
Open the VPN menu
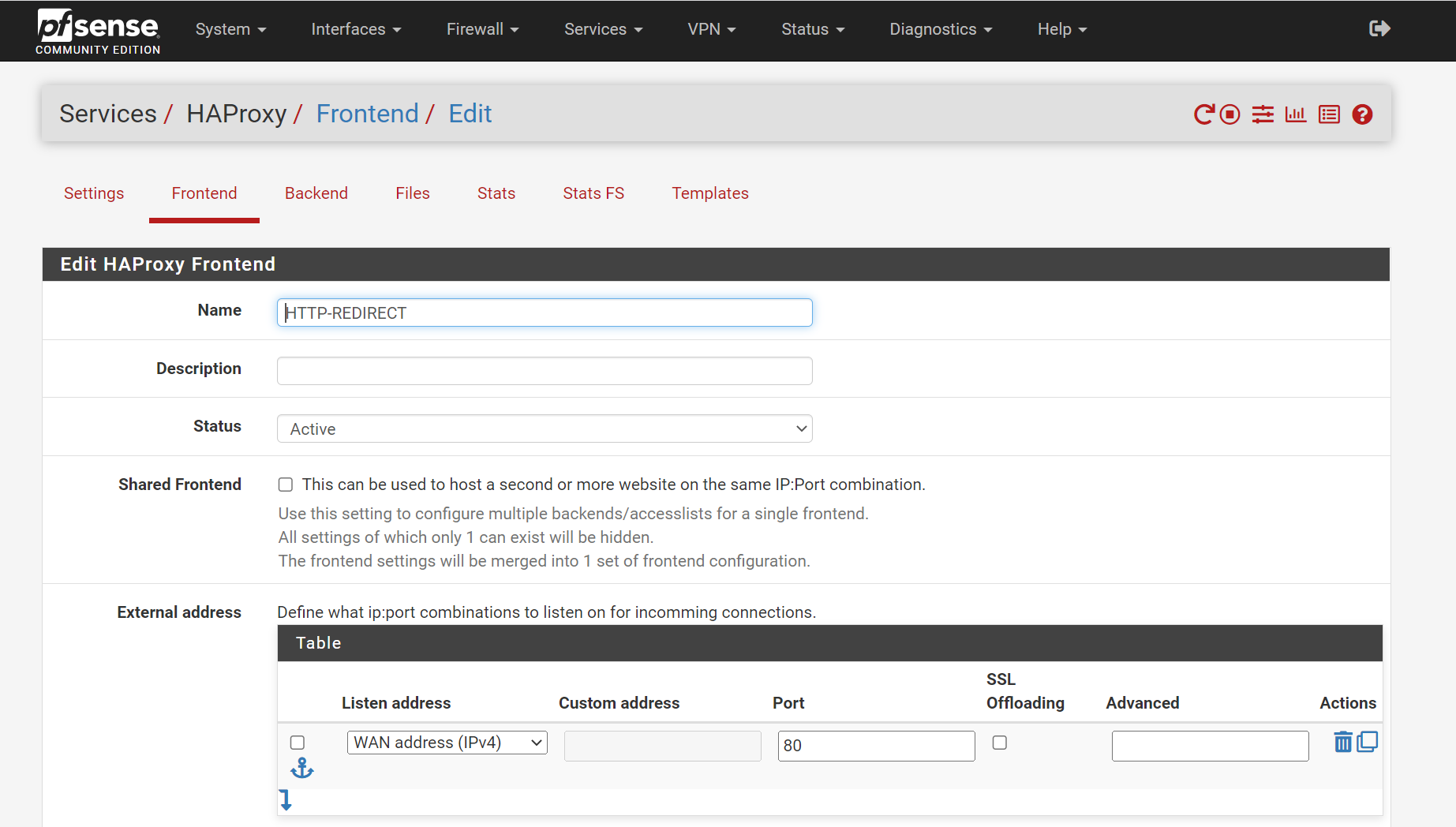pyautogui.click(x=711, y=29)
